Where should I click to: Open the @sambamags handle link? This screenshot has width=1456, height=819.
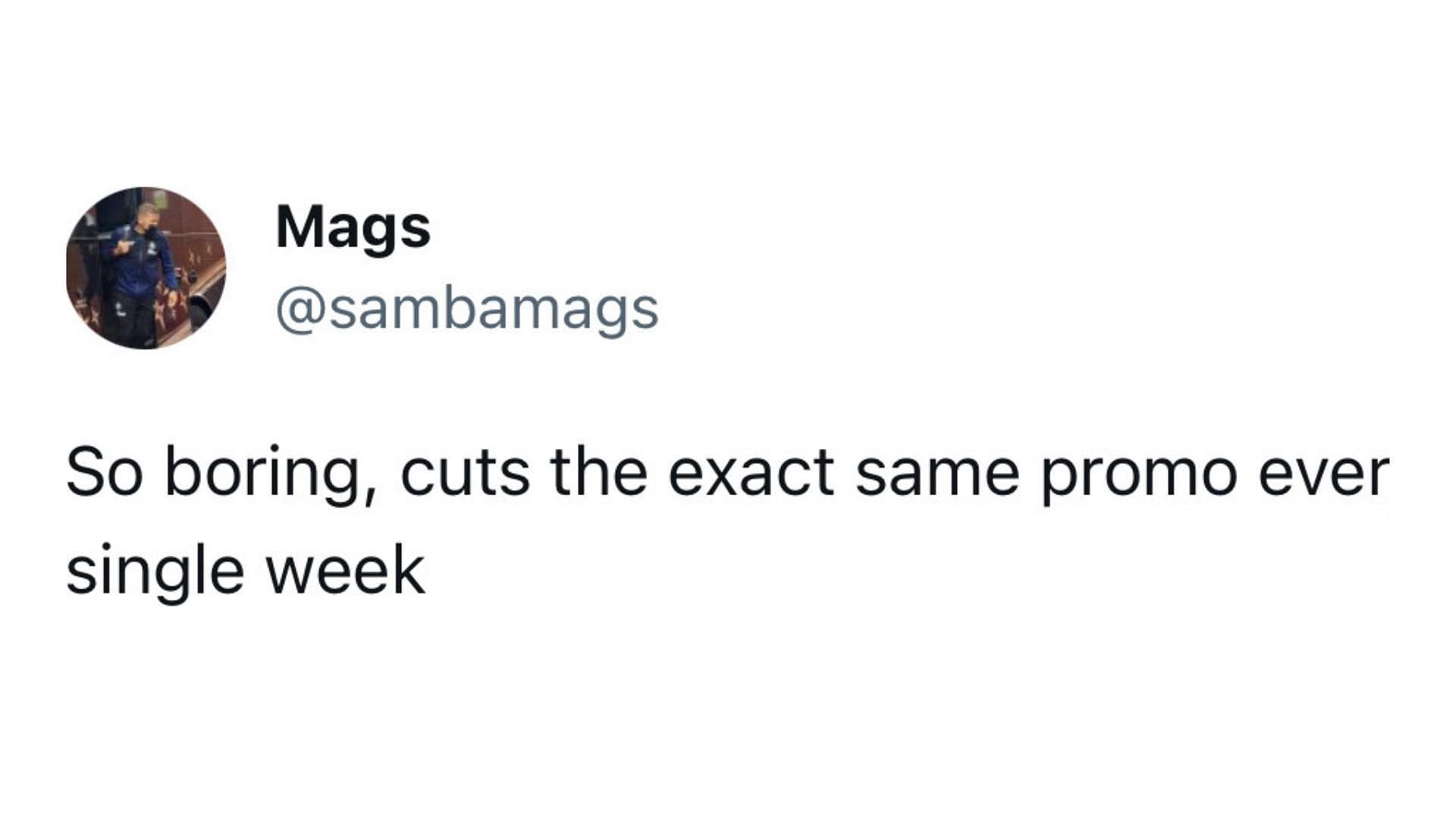tap(467, 310)
